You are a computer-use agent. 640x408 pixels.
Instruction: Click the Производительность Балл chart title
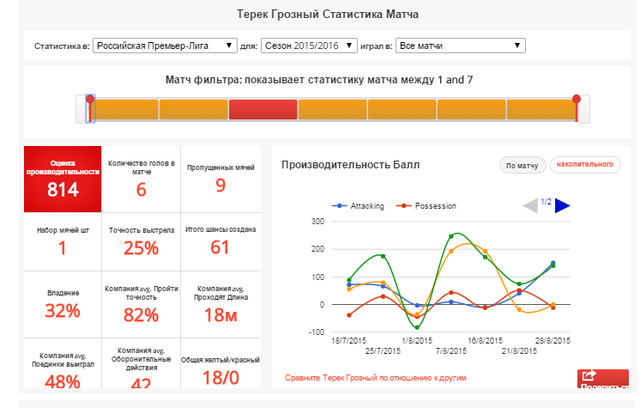coord(350,165)
